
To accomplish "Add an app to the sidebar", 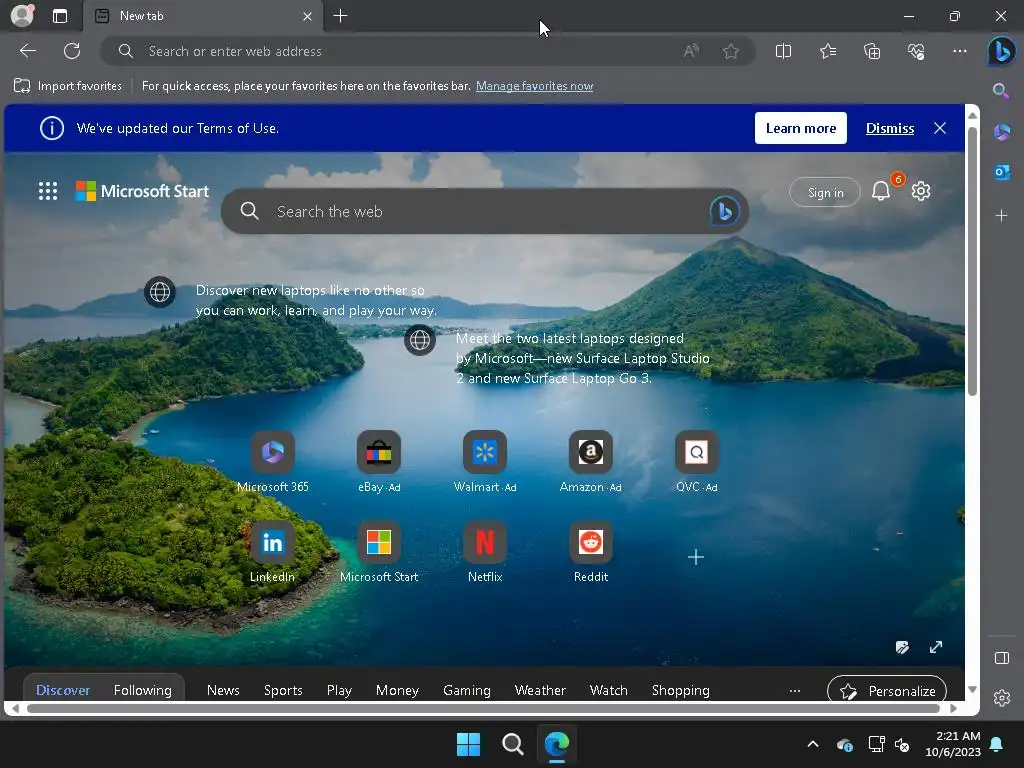I will (x=1001, y=216).
